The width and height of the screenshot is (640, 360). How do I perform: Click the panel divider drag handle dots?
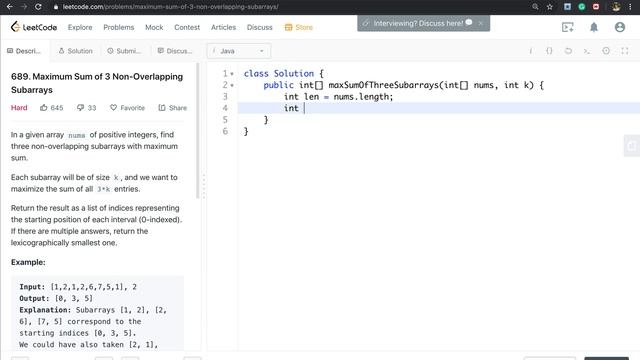point(203,186)
